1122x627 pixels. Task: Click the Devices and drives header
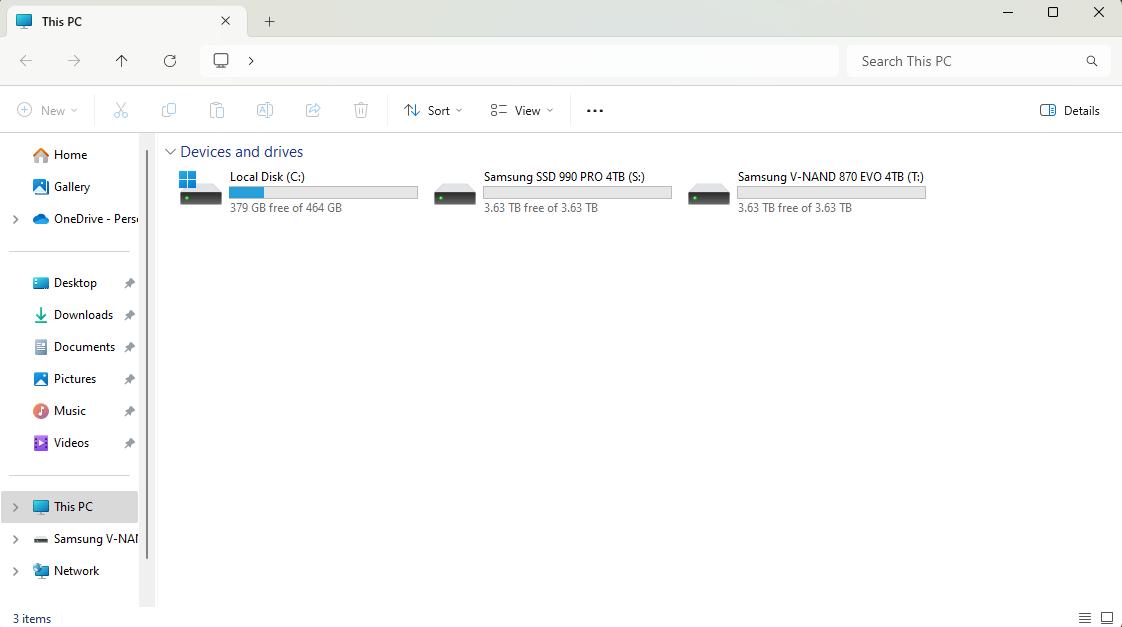tap(242, 152)
